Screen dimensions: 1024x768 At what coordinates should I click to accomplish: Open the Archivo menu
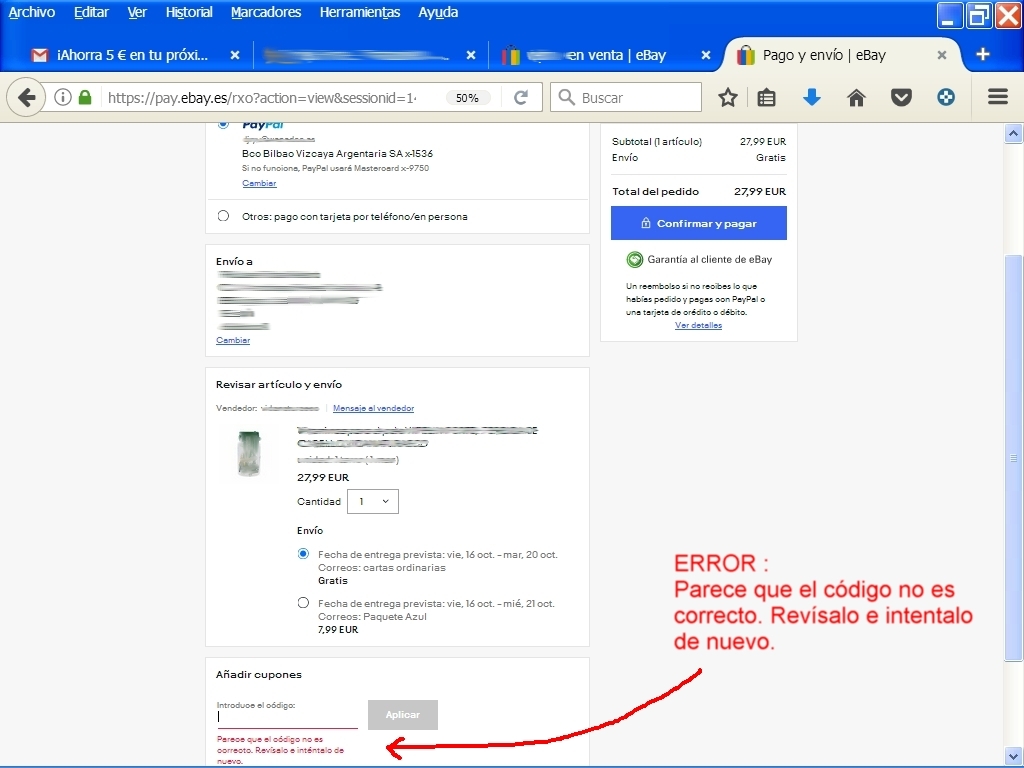coord(31,12)
